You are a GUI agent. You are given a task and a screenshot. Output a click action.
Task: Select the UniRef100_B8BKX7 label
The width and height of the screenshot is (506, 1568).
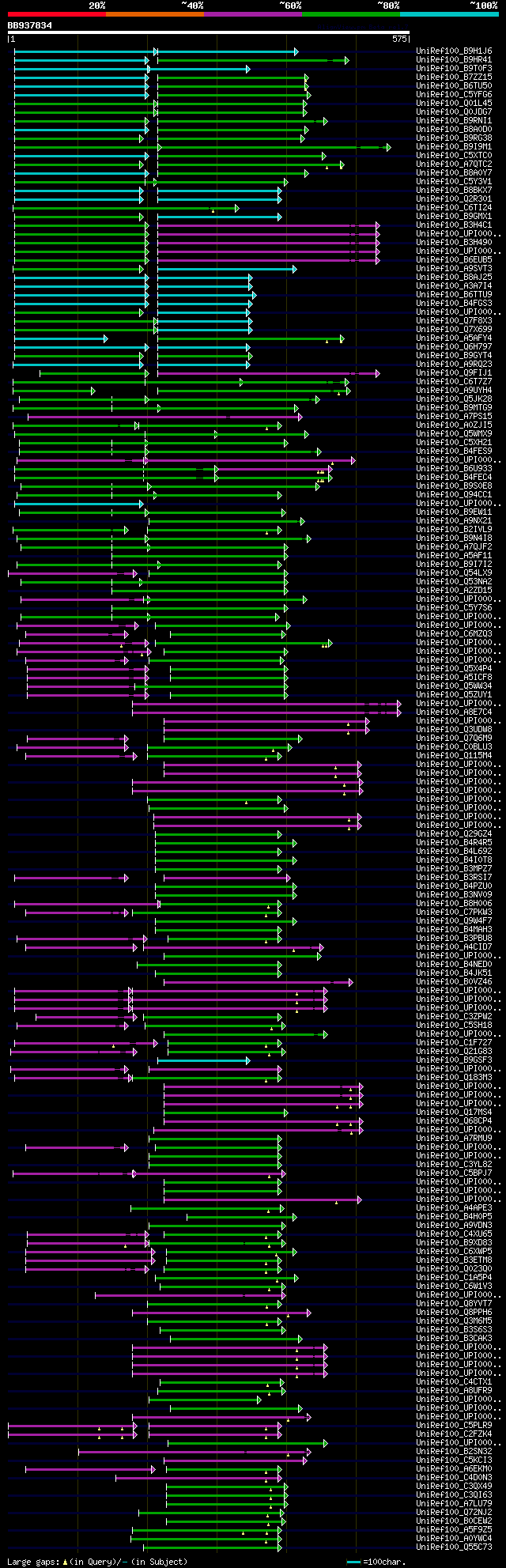[454, 191]
